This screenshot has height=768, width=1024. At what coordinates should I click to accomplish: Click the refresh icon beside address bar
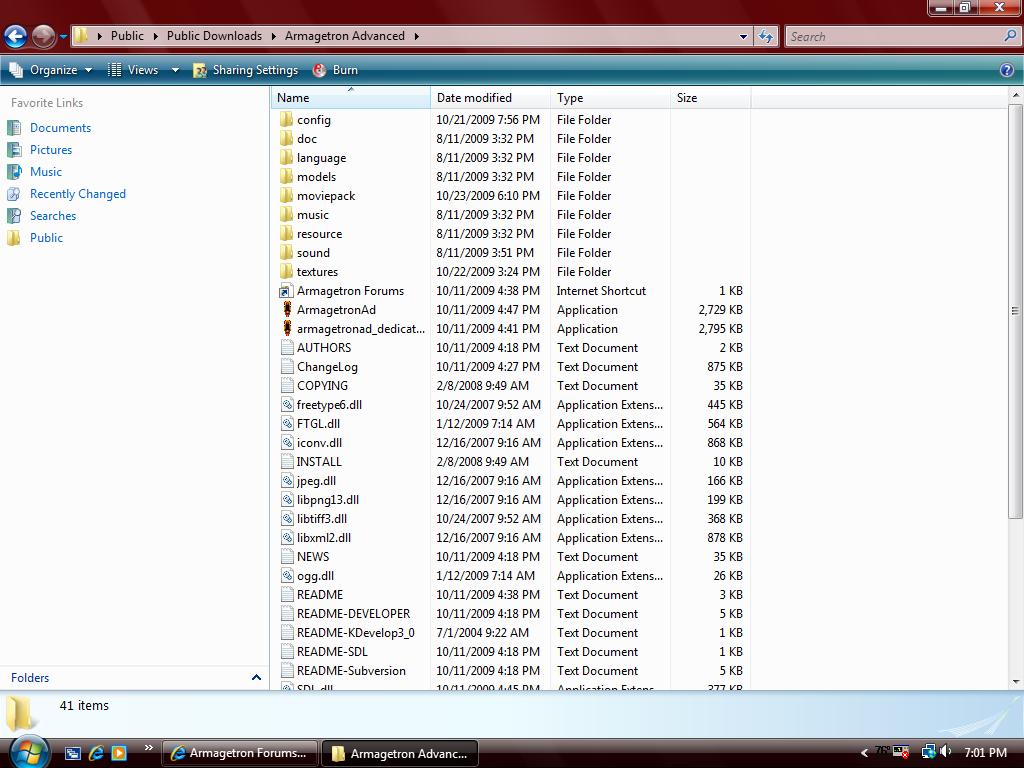point(766,36)
